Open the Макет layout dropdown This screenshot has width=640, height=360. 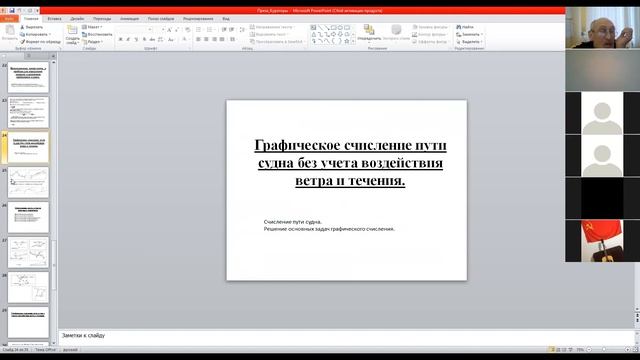point(92,27)
